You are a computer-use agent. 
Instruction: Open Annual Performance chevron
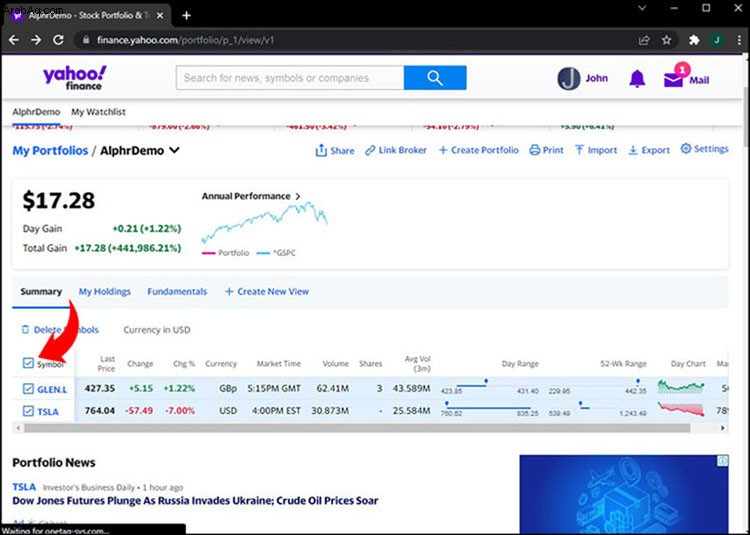[x=298, y=197]
